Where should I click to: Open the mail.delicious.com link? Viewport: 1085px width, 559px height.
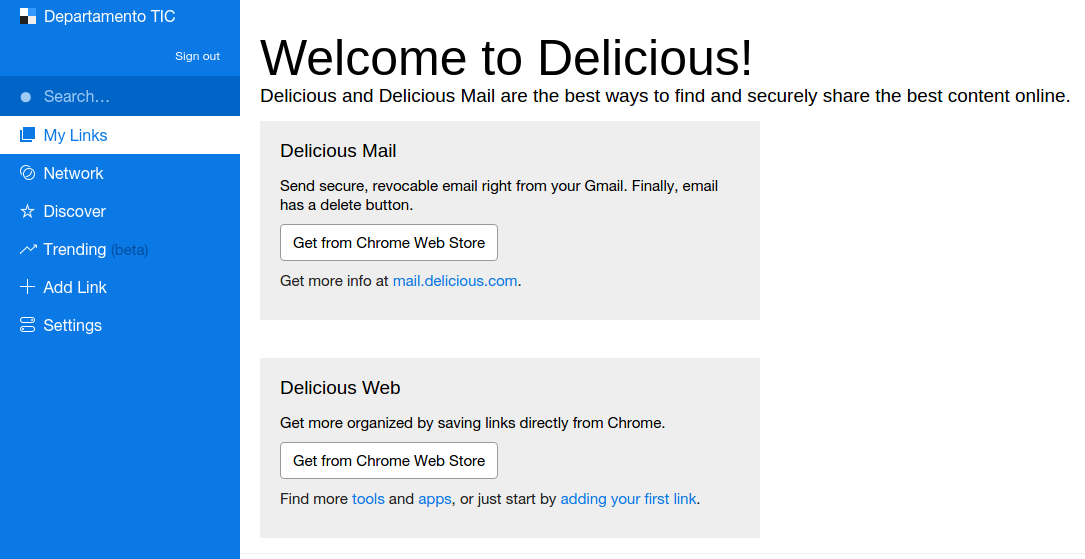click(x=455, y=281)
